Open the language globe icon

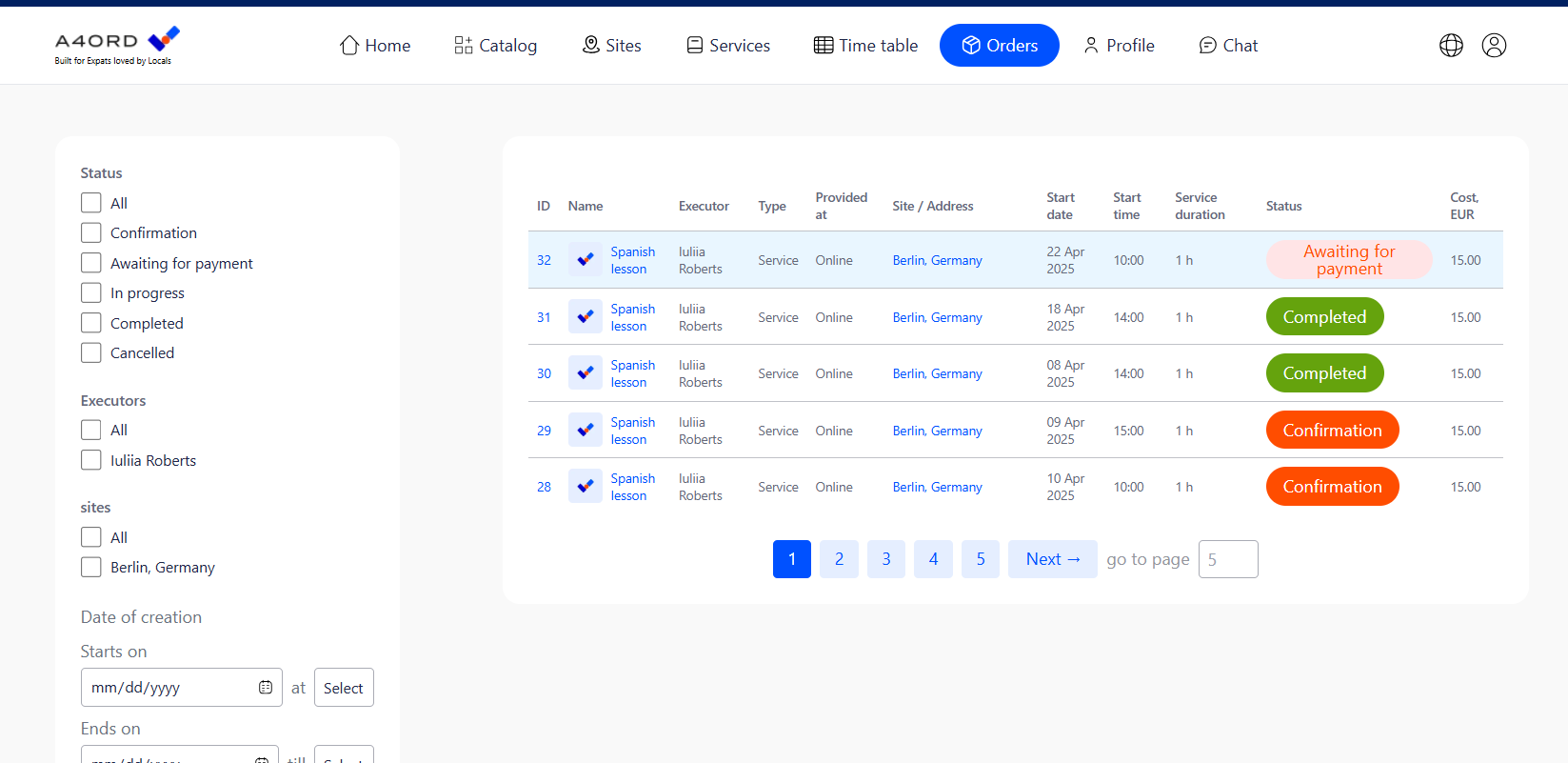[1451, 45]
